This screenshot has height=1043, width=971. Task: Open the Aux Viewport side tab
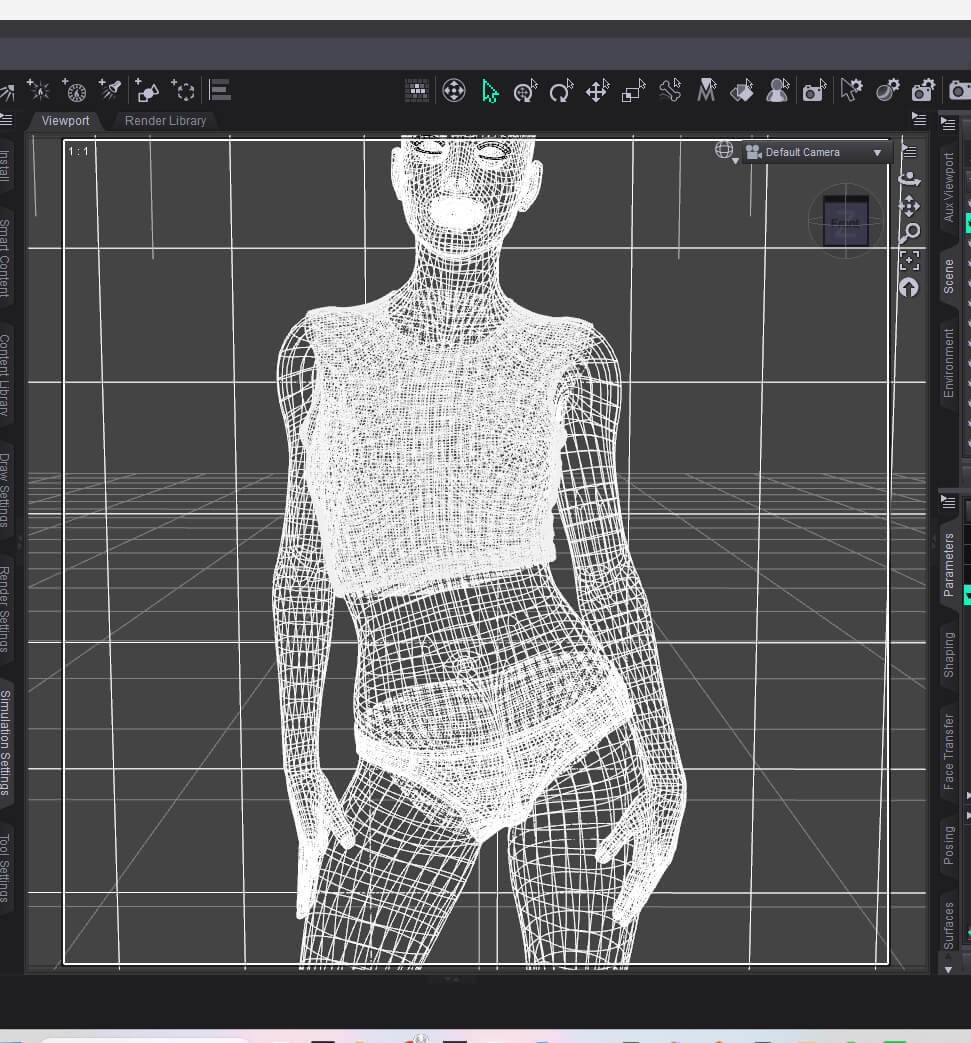point(948,188)
